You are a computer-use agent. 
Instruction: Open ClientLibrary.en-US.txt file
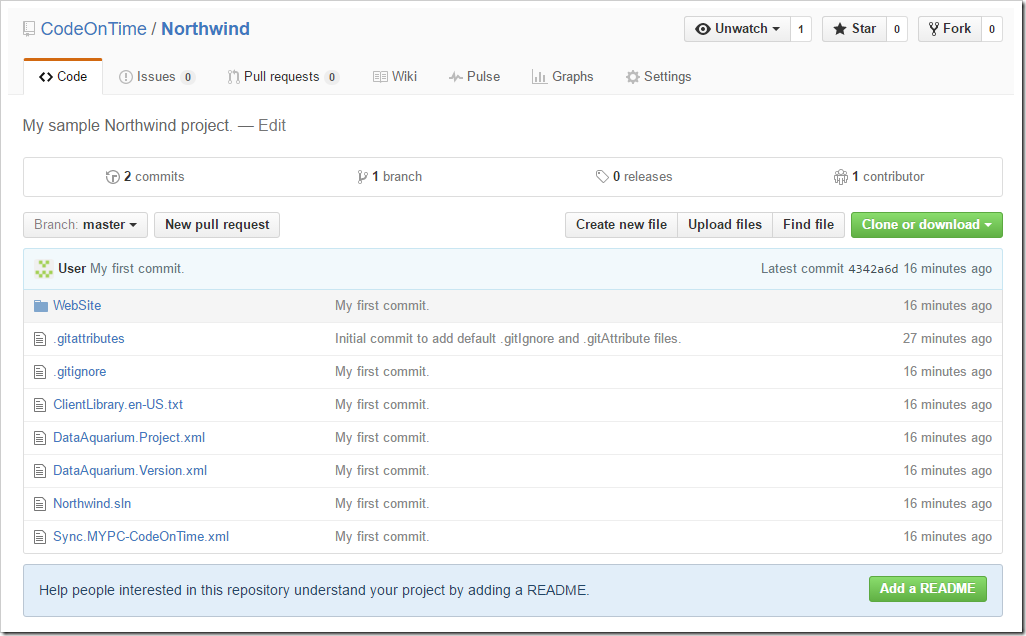(x=118, y=405)
